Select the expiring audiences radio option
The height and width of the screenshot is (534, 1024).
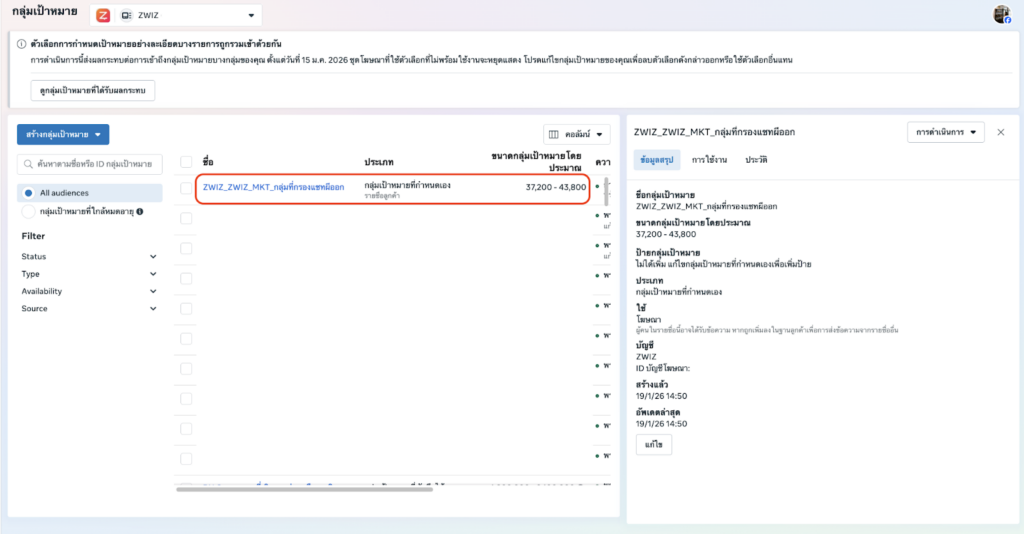(x=28, y=212)
